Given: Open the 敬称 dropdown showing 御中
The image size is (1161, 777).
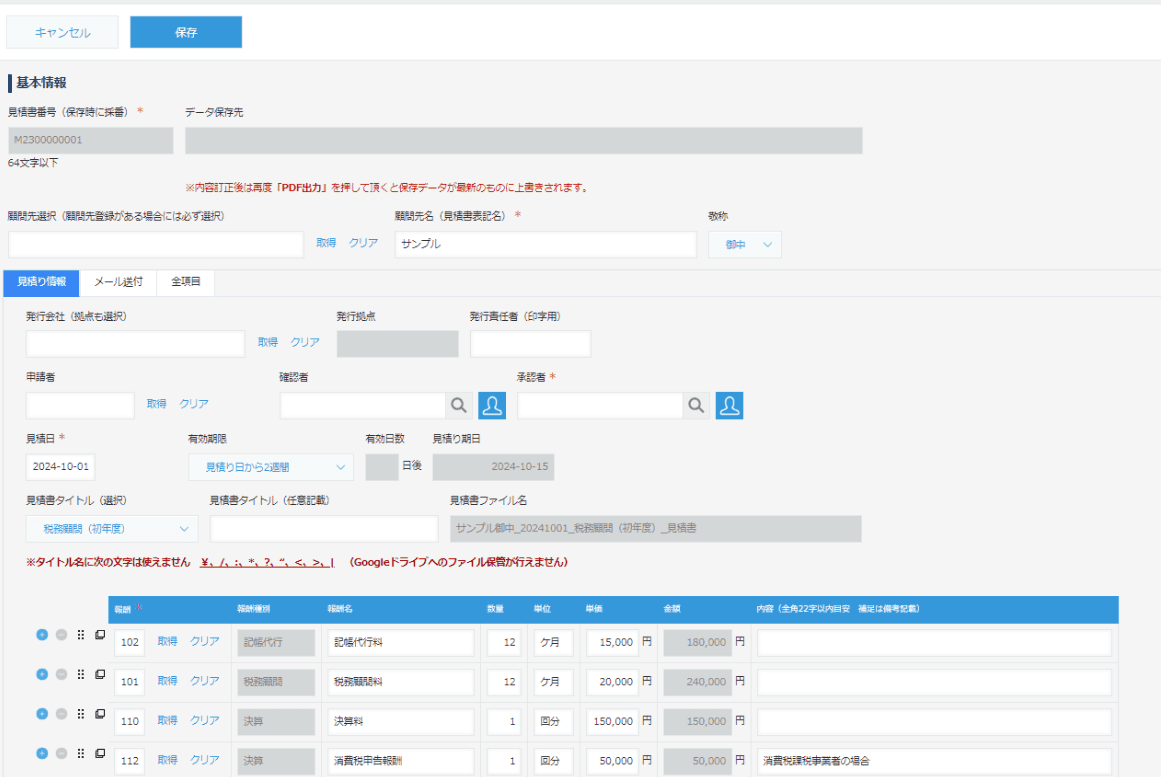Looking at the screenshot, I should pyautogui.click(x=745, y=244).
